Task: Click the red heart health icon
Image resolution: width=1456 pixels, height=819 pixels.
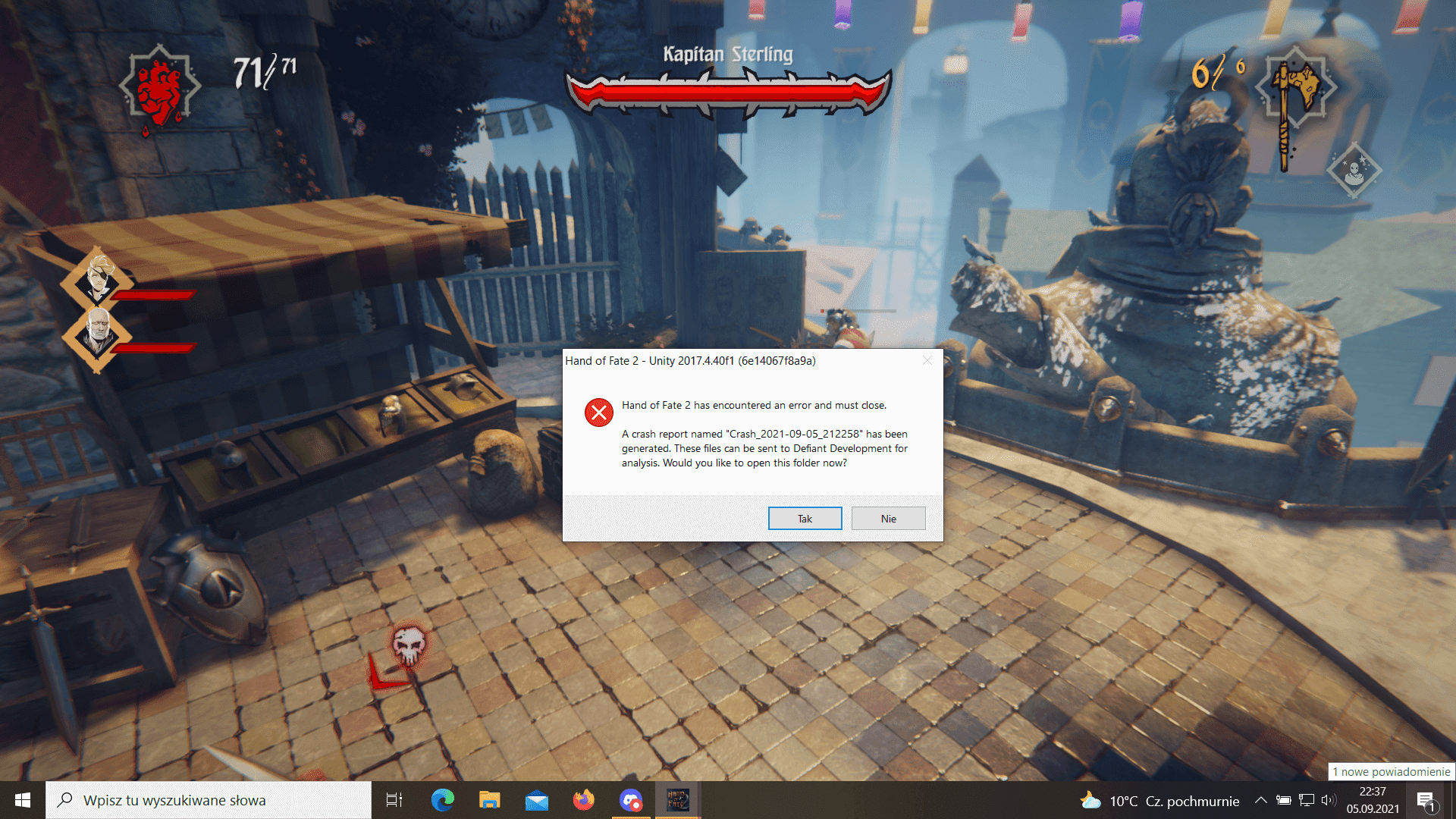Action: [159, 89]
